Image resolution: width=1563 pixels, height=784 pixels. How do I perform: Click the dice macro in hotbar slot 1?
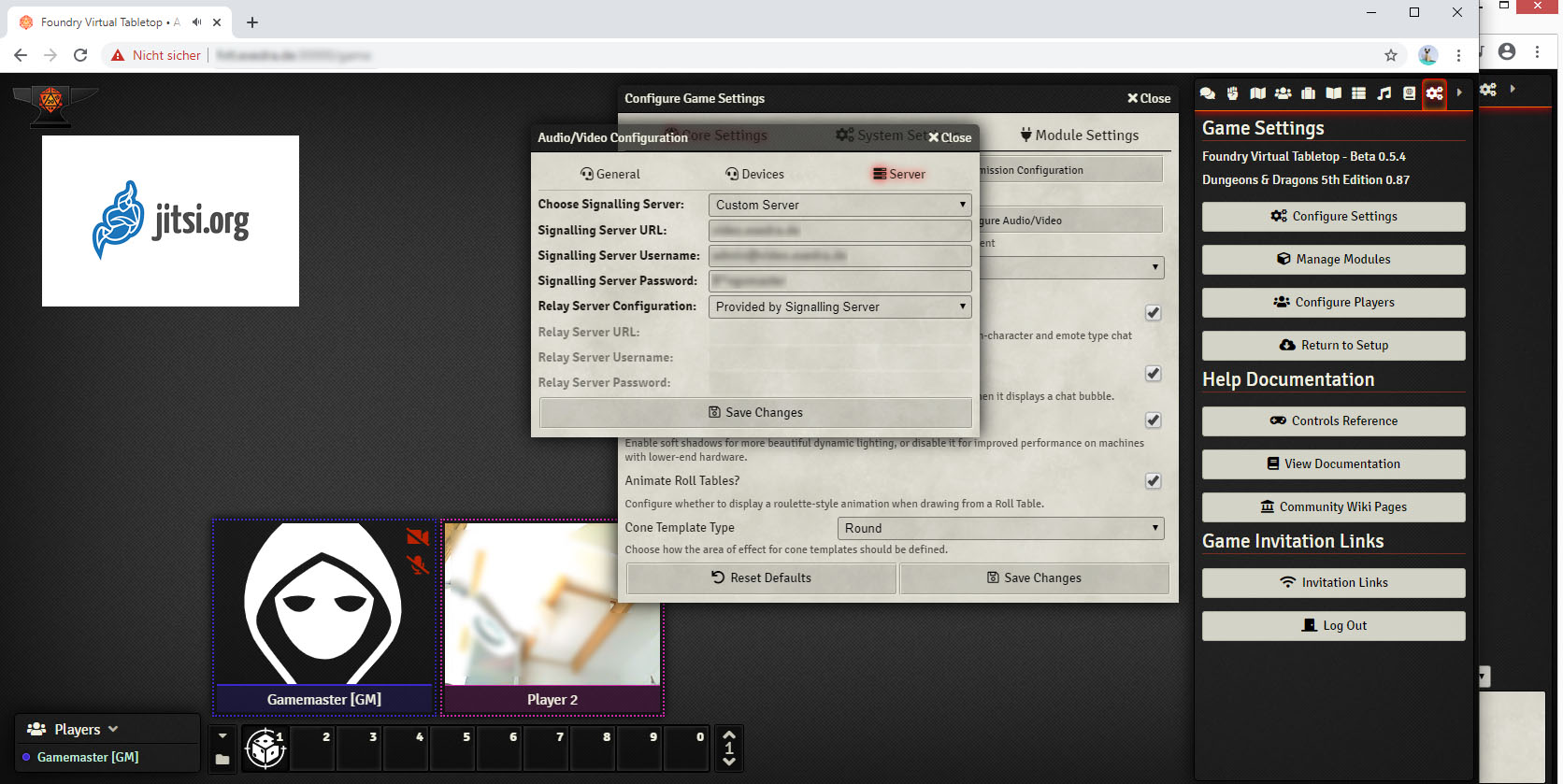coord(265,748)
